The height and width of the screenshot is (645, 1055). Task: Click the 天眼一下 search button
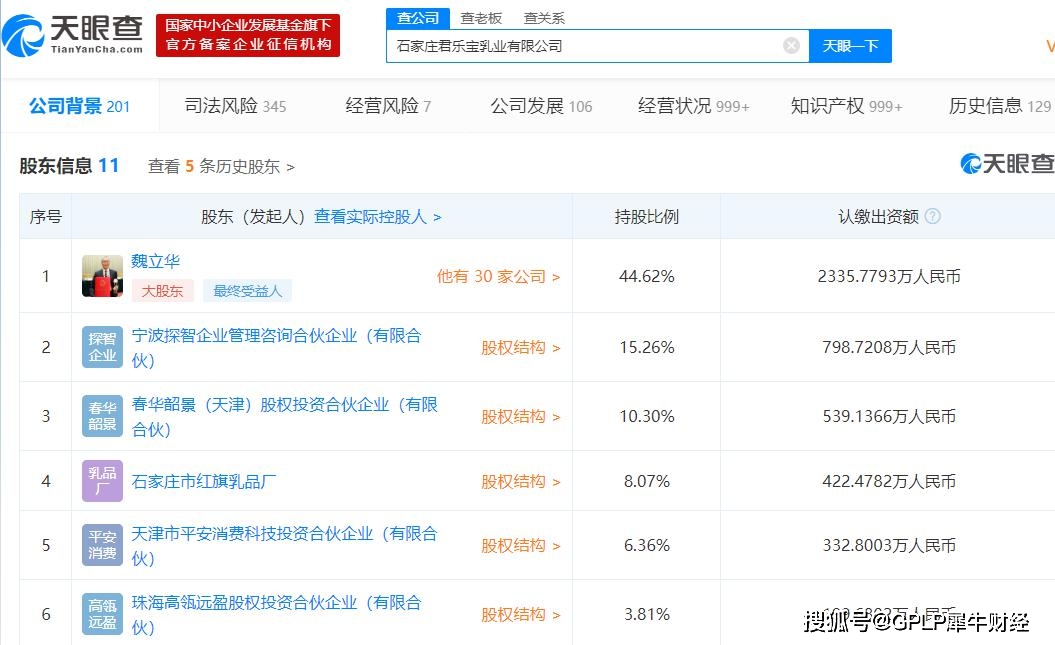[850, 45]
